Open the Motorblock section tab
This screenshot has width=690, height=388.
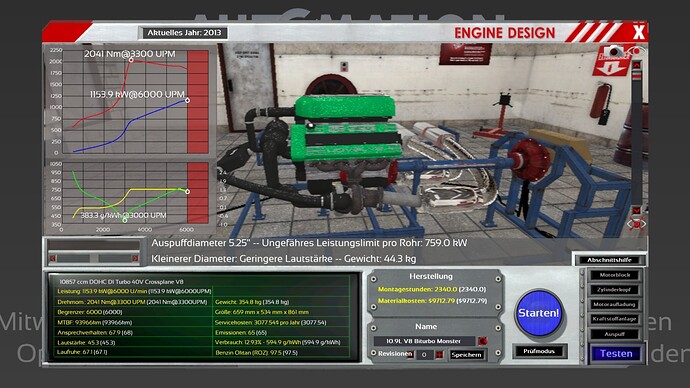615,275
